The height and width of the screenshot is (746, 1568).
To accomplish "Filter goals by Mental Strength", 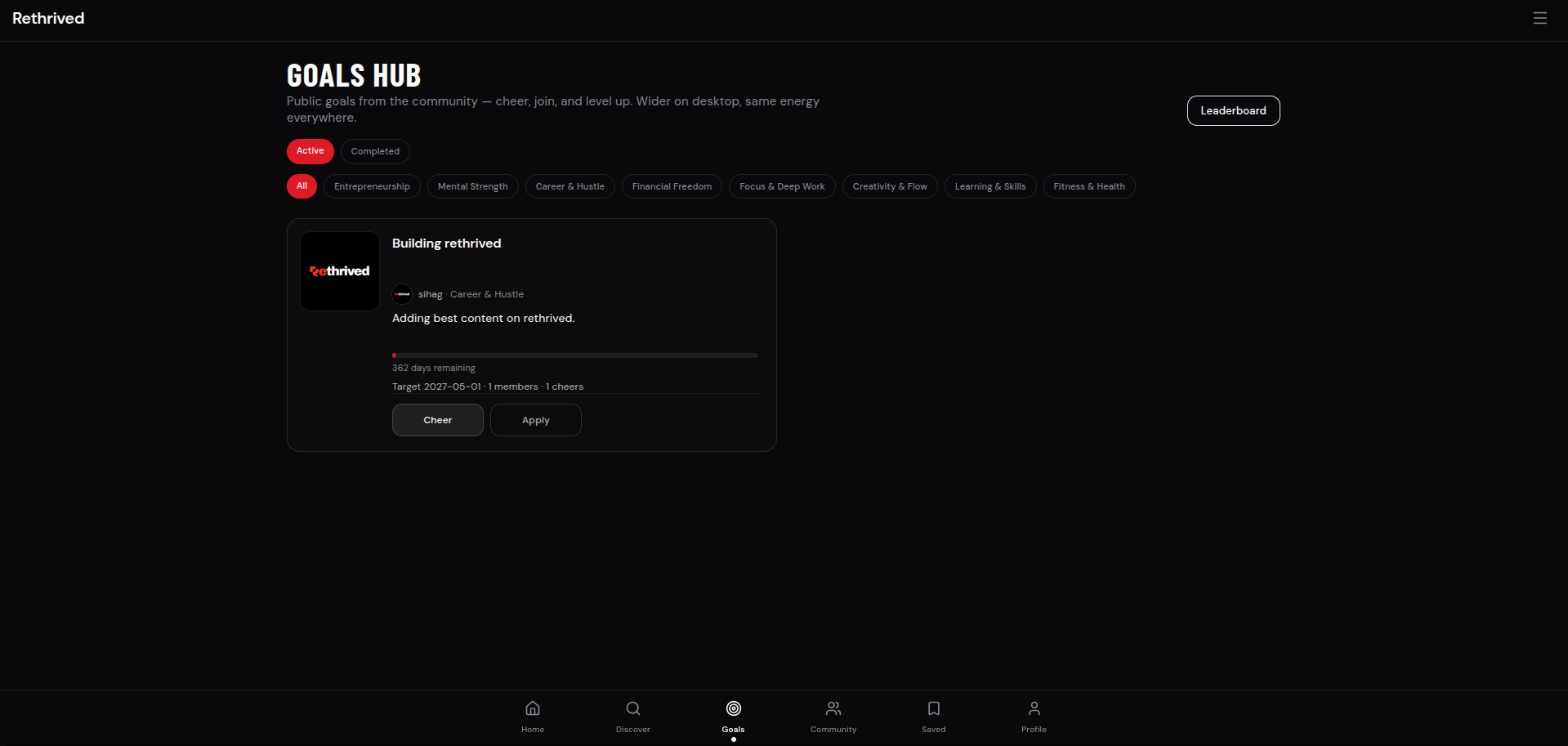I will (x=473, y=186).
